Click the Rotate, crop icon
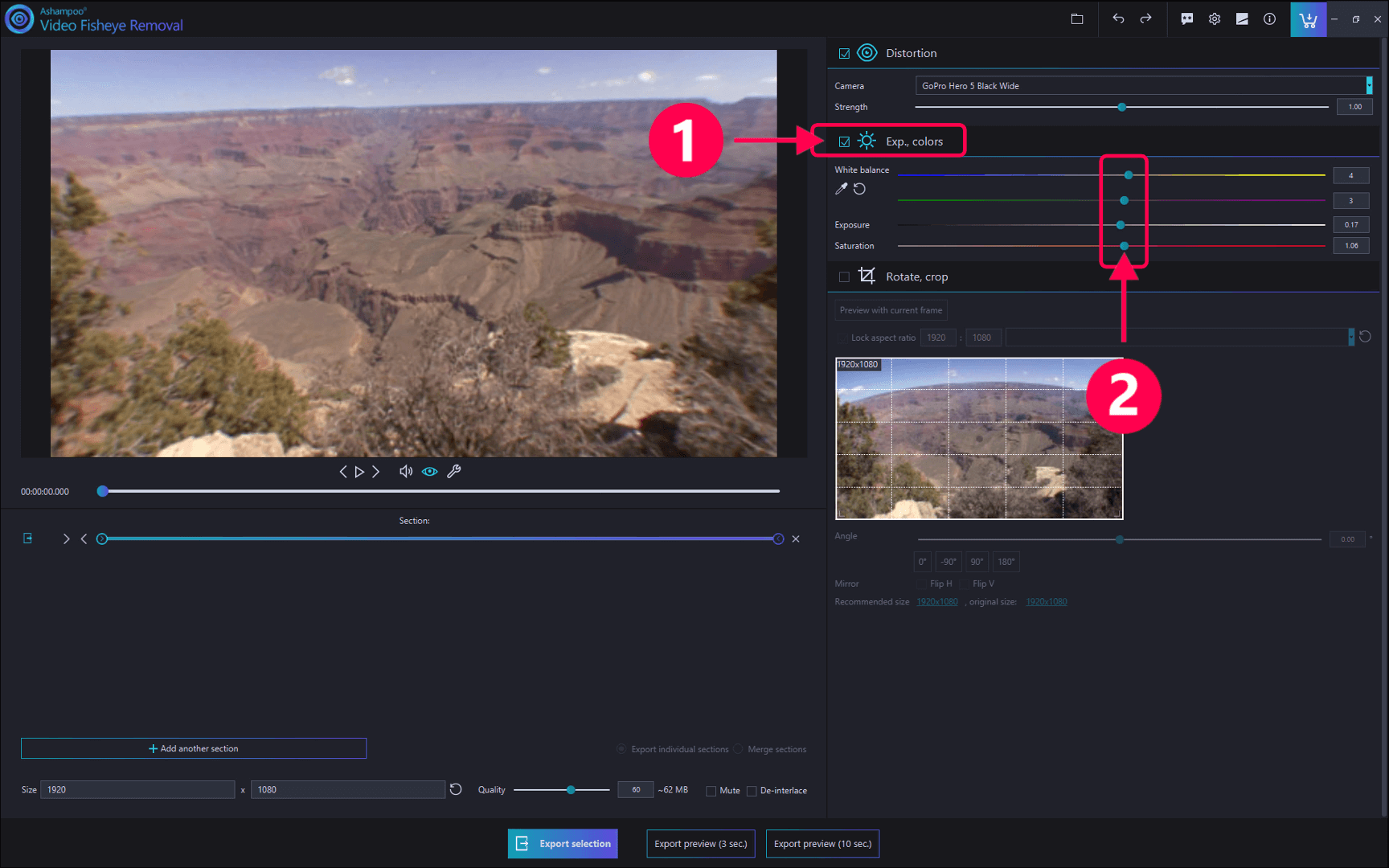1389x868 pixels. [867, 276]
